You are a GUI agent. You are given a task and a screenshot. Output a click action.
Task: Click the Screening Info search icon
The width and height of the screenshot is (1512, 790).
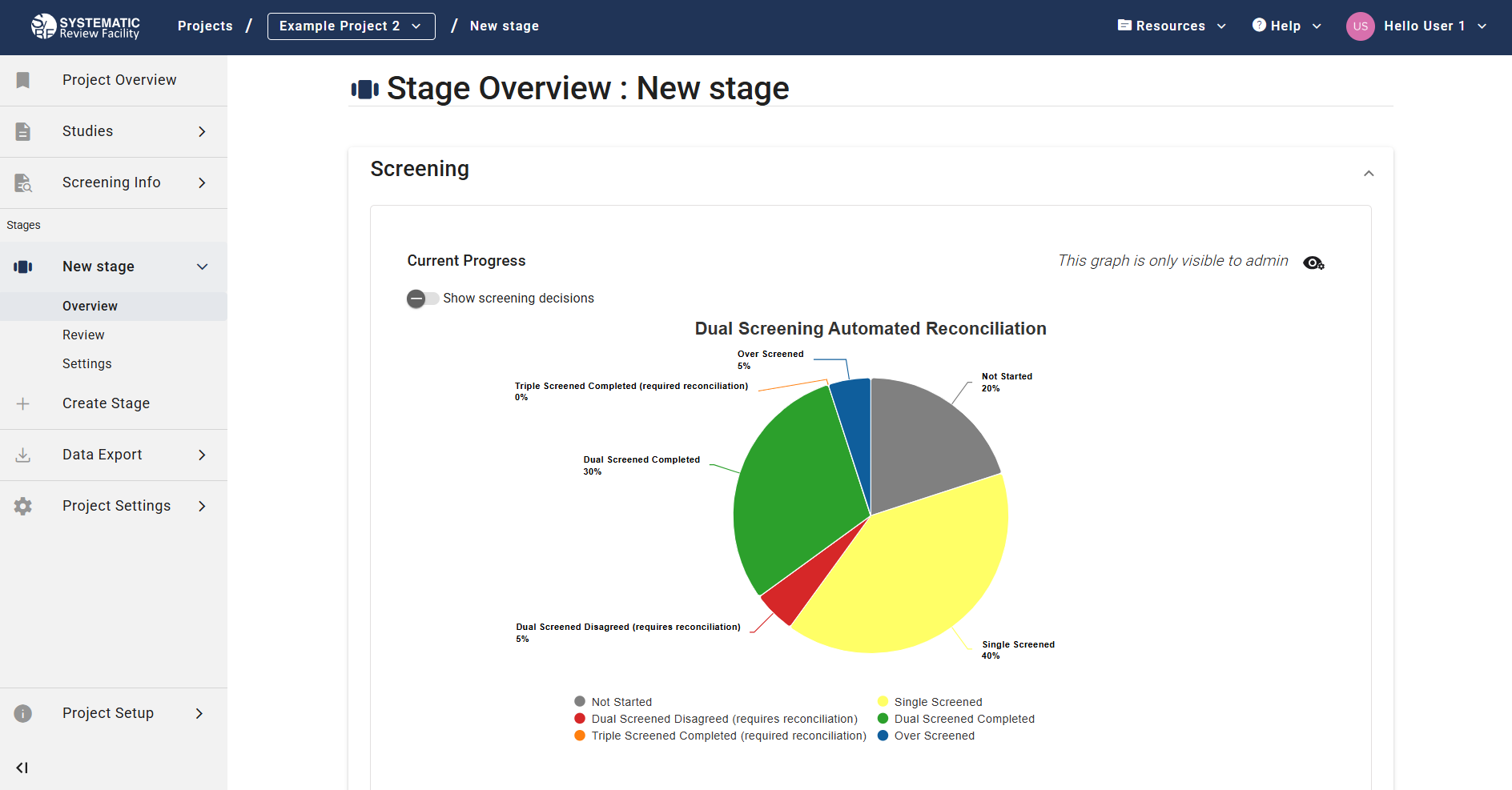pyautogui.click(x=22, y=182)
